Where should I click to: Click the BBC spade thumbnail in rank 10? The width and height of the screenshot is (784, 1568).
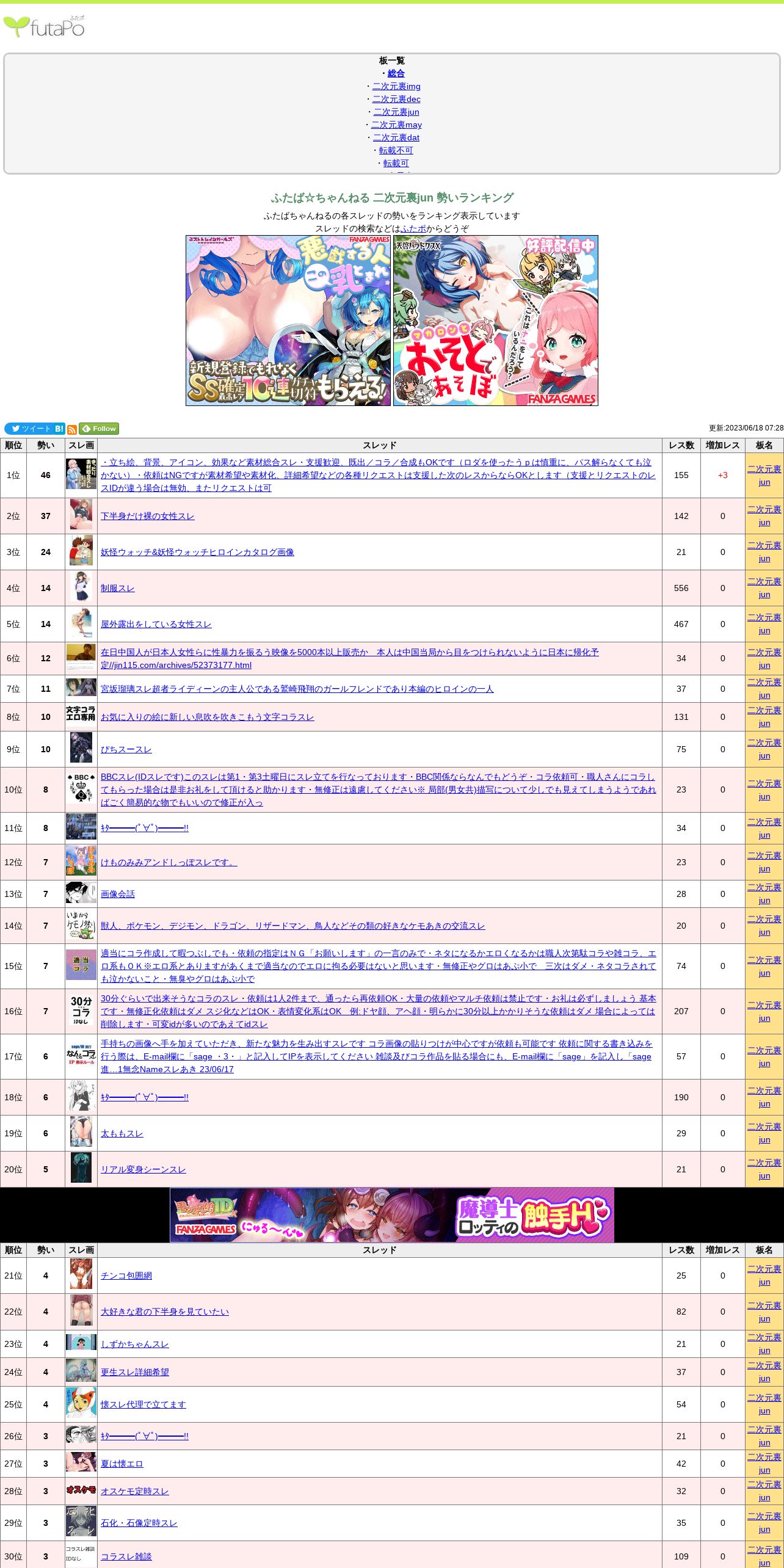pyautogui.click(x=81, y=788)
